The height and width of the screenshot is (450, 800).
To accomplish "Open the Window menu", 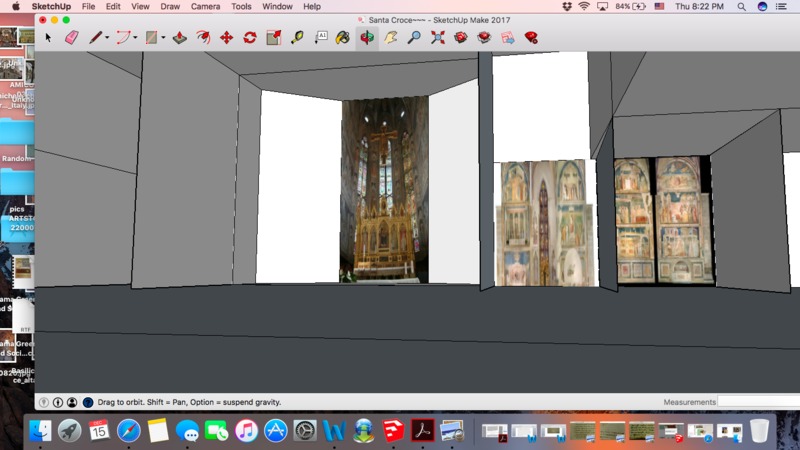I will [x=277, y=6].
